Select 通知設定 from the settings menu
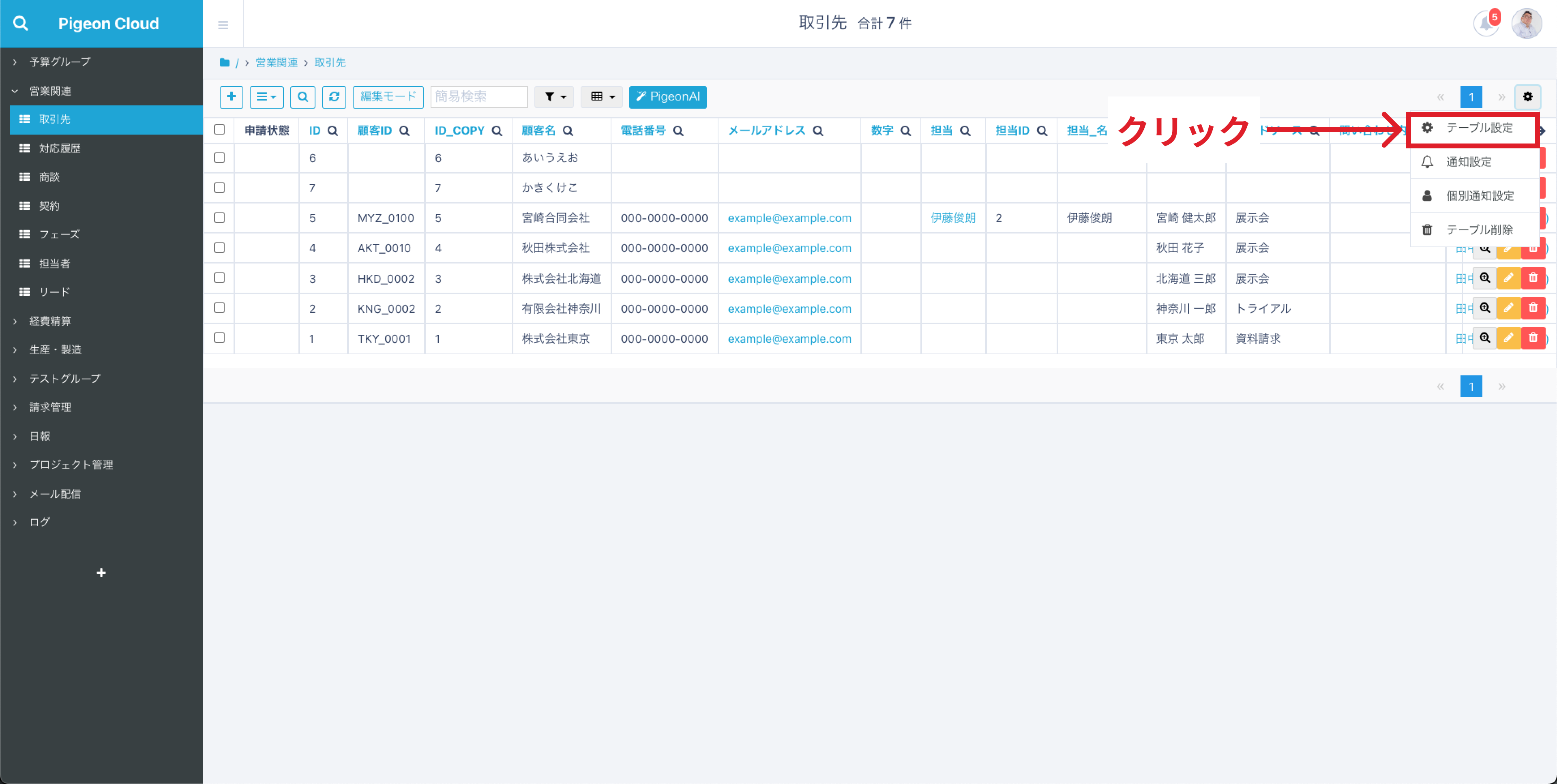The image size is (1557, 784). tap(1468, 162)
